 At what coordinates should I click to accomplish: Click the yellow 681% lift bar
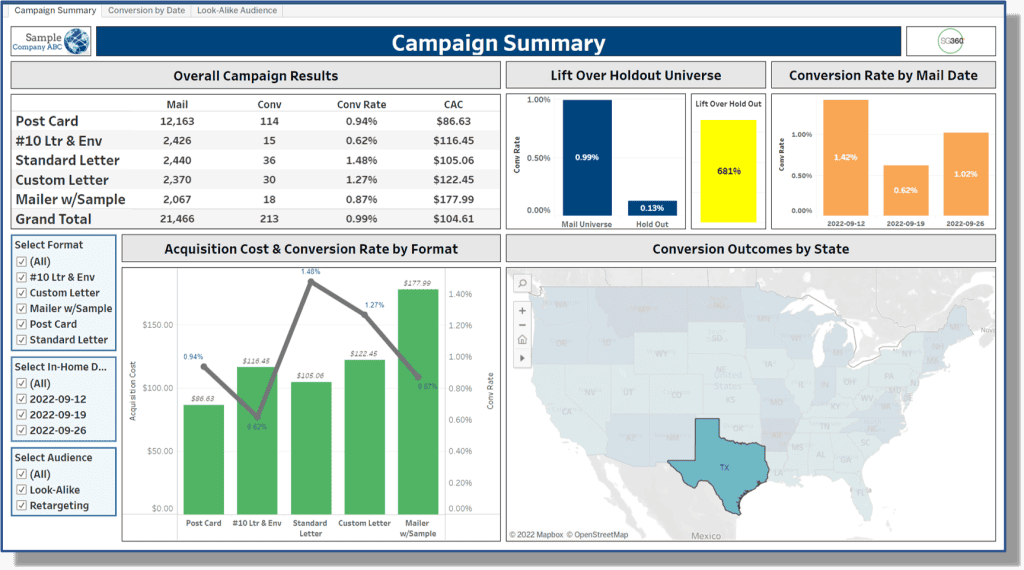(x=728, y=171)
